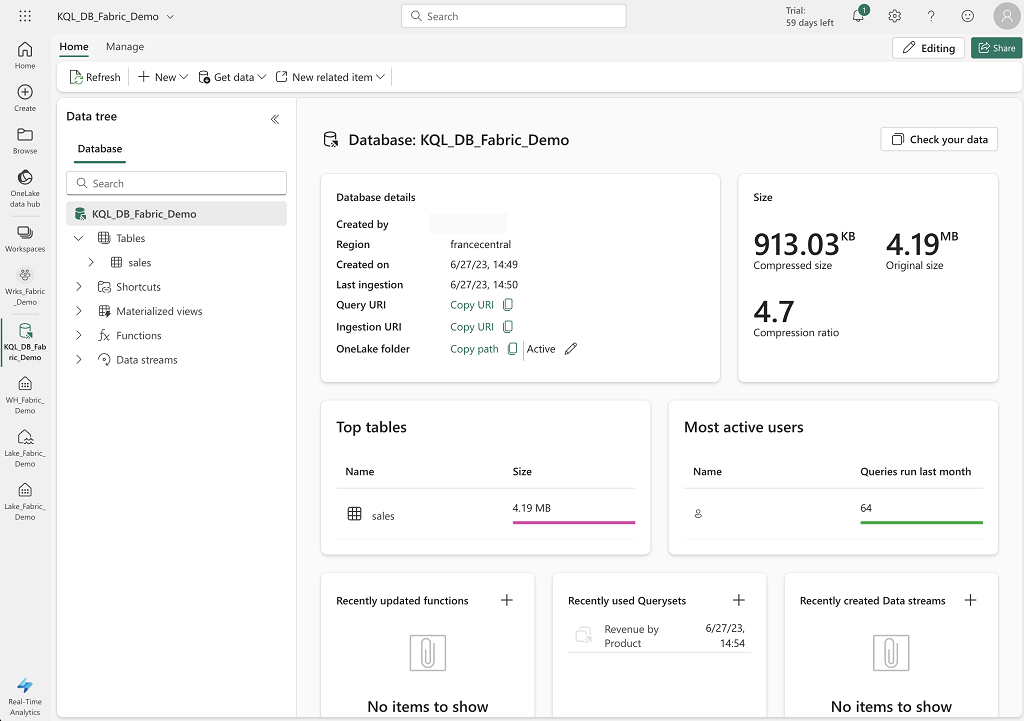
Task: Open the second Lake_Fabric_Demo item in left rail
Action: tap(25, 501)
